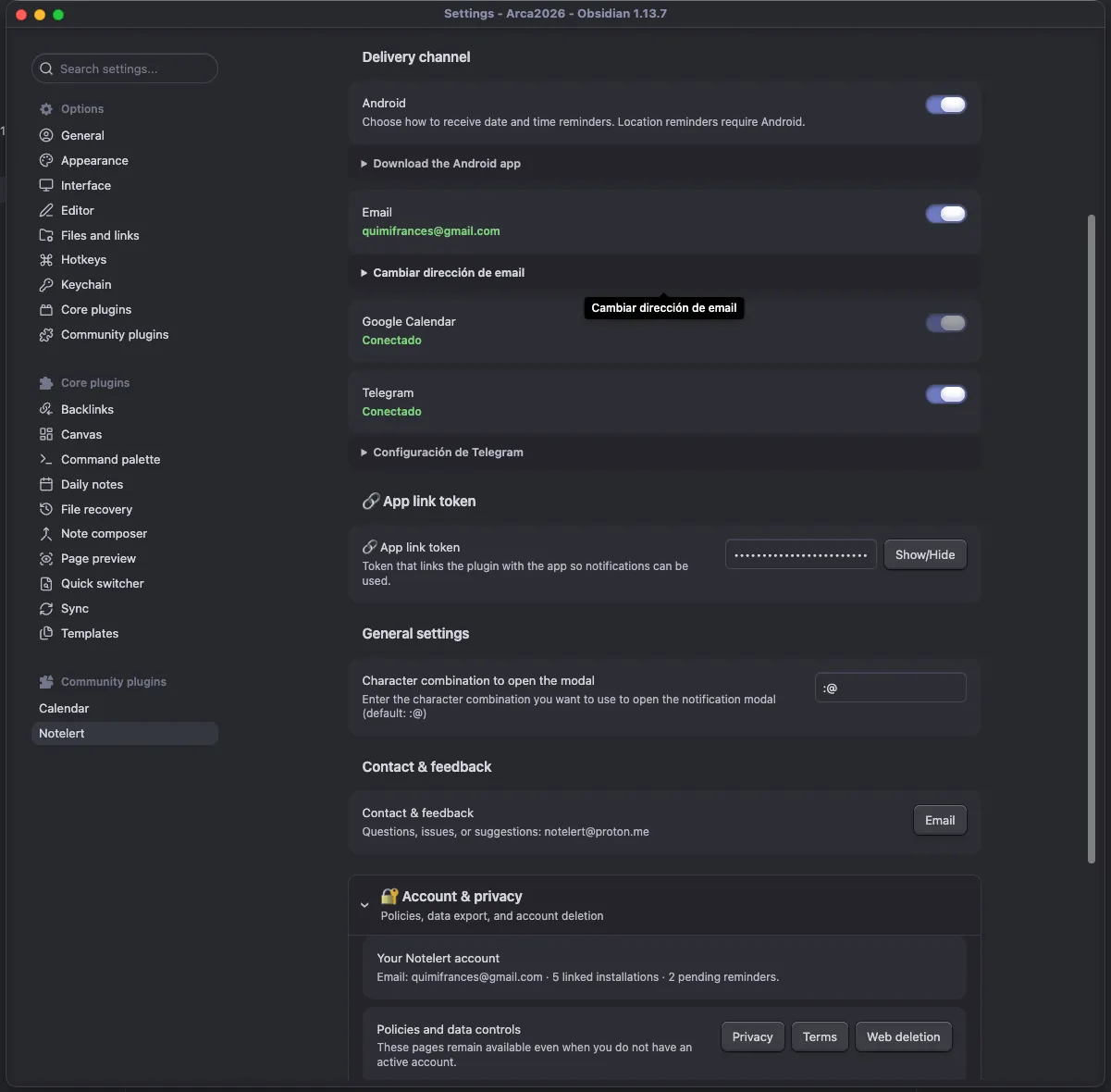Click the Web deletion button
This screenshot has height=1092, width=1111.
point(903,1036)
